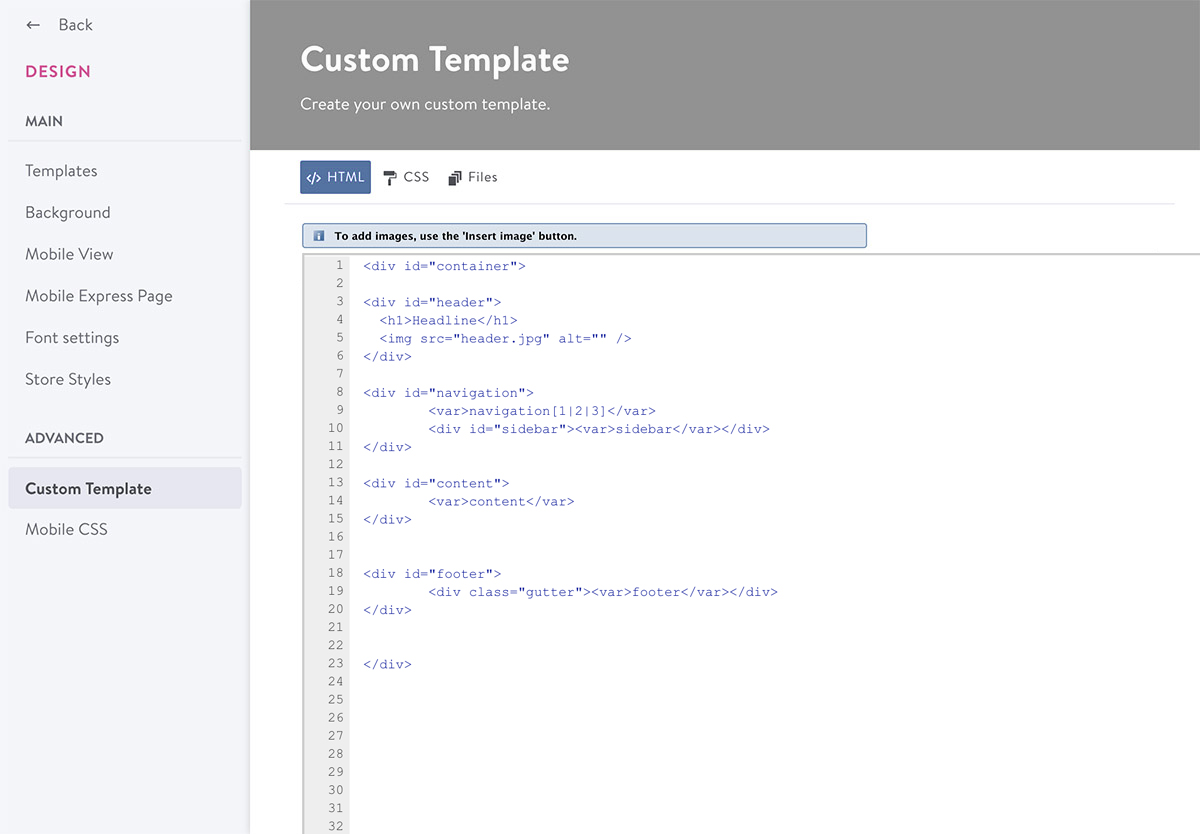Click the insert image instruction banner

(x=584, y=235)
